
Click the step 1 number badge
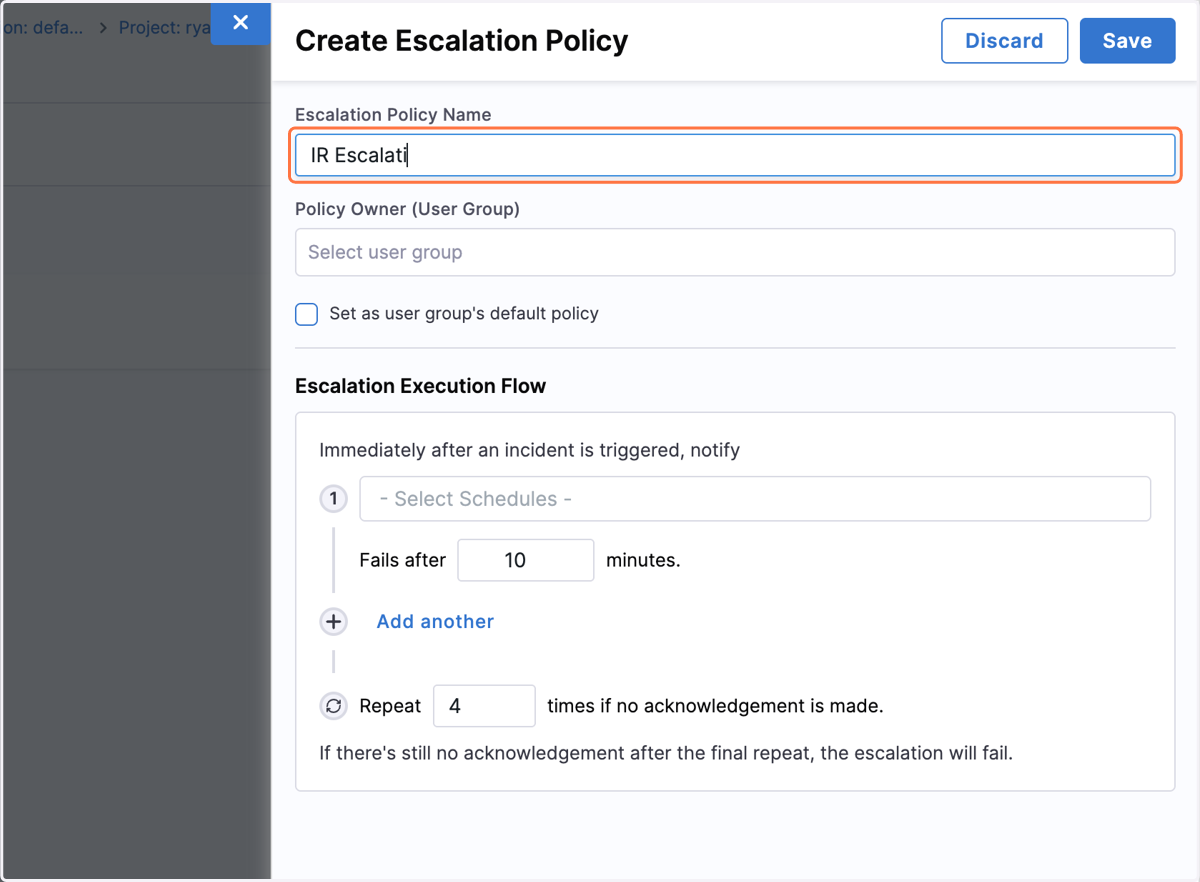pos(333,498)
